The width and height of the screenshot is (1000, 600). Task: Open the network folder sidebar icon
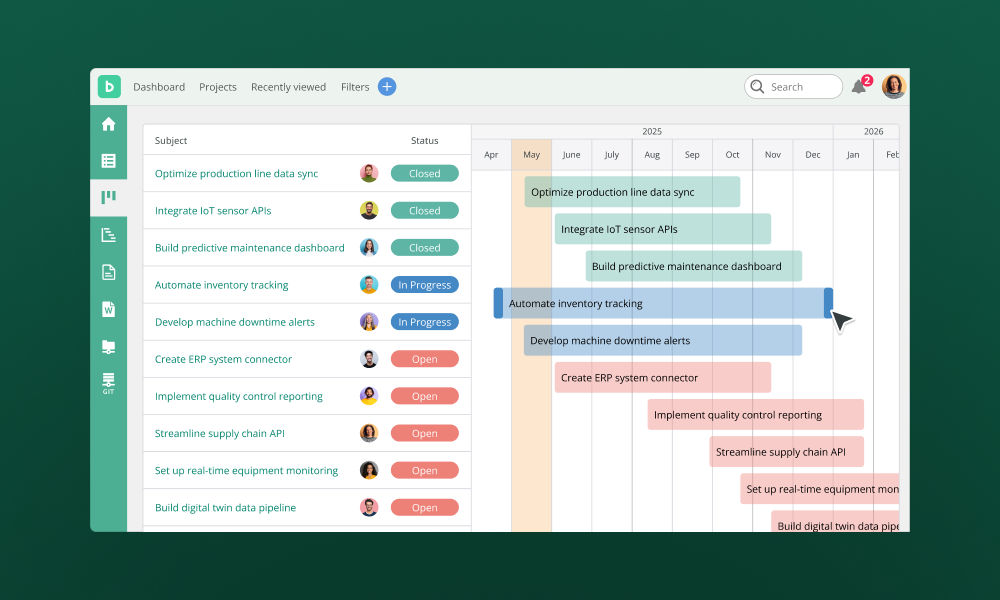coord(108,346)
